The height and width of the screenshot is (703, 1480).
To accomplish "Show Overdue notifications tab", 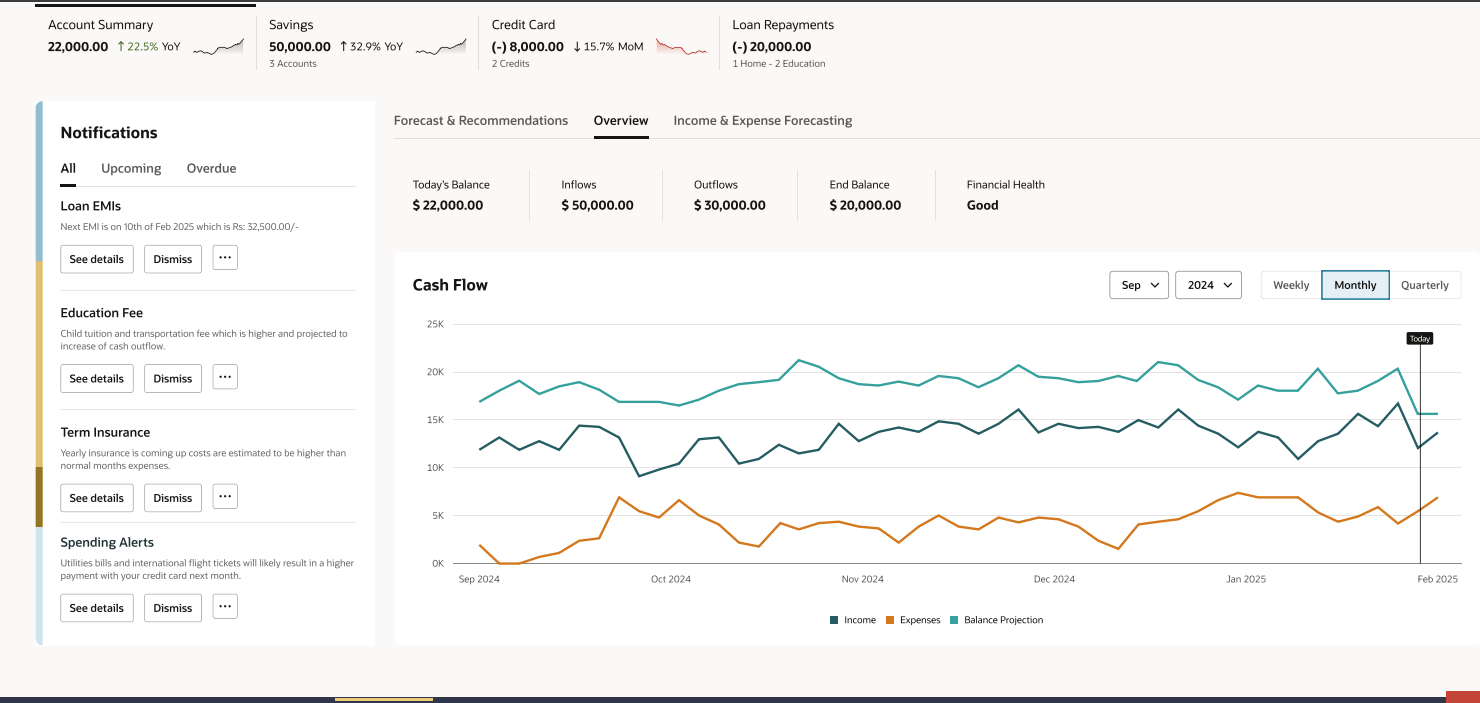I will tap(212, 169).
